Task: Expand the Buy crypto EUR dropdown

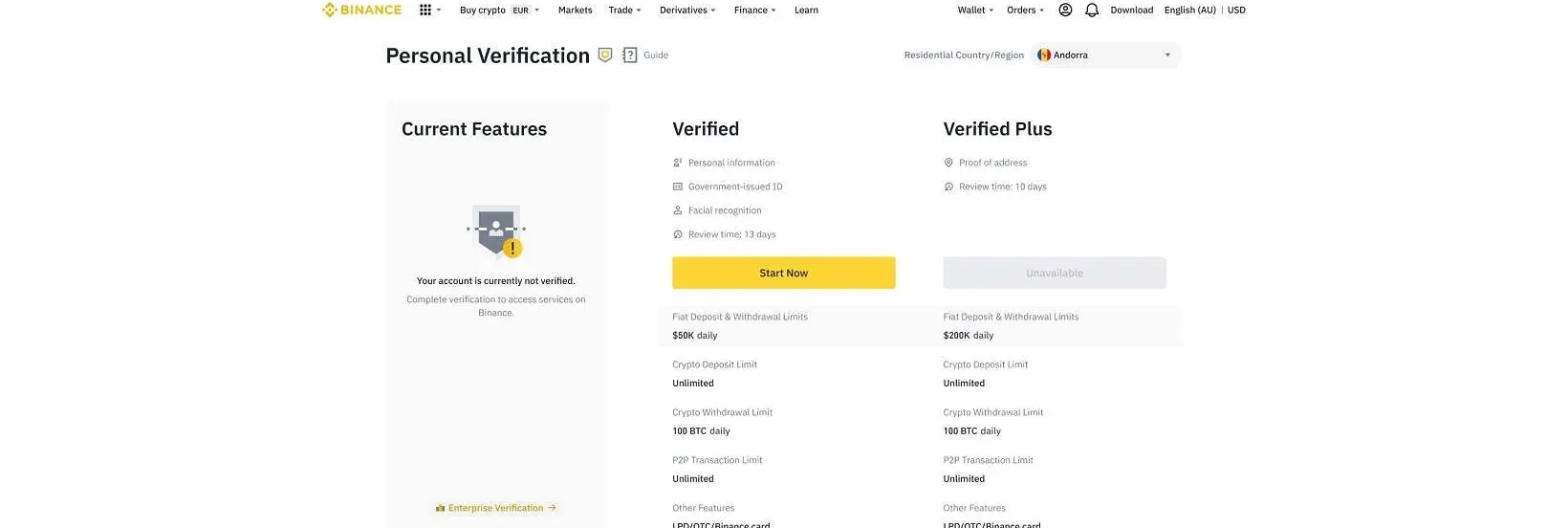Action: coord(499,11)
